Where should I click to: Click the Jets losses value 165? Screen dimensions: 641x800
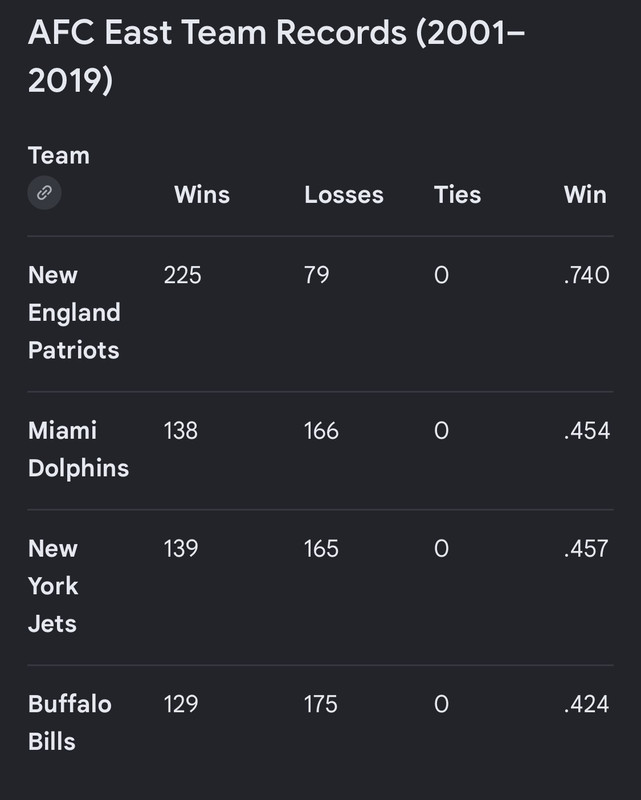coord(321,549)
